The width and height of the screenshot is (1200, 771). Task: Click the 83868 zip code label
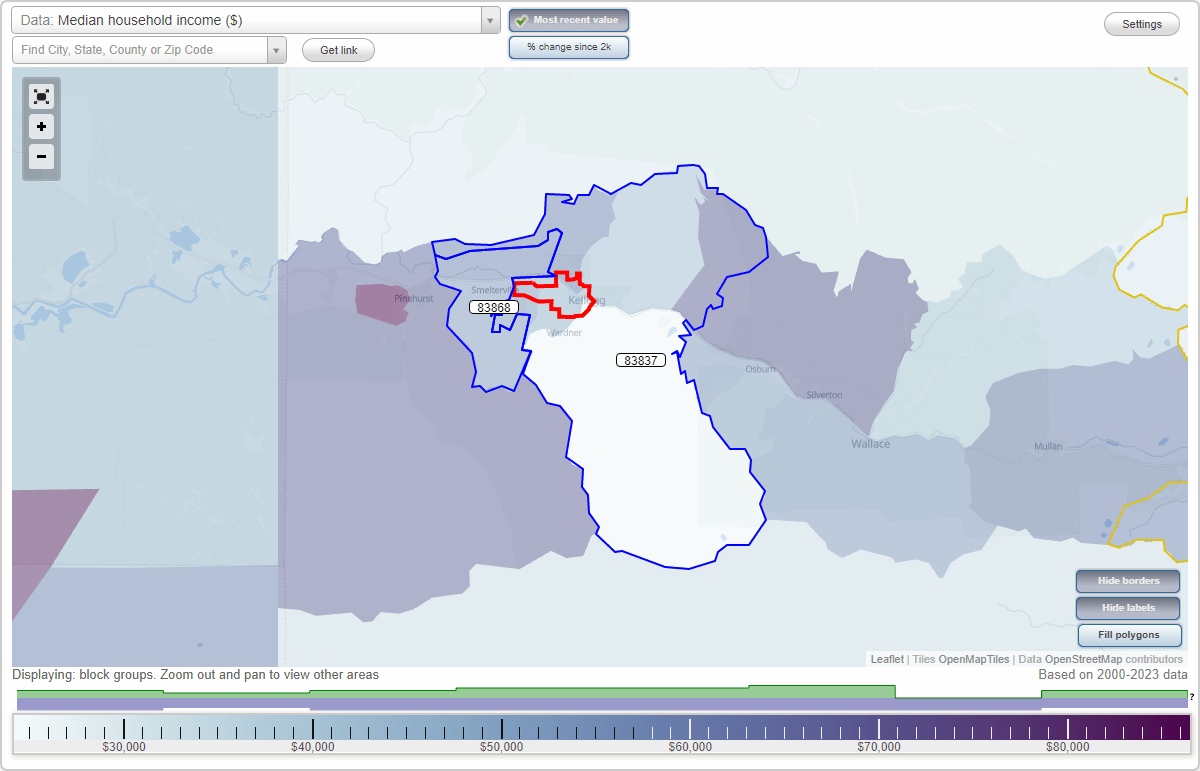pyautogui.click(x=494, y=307)
